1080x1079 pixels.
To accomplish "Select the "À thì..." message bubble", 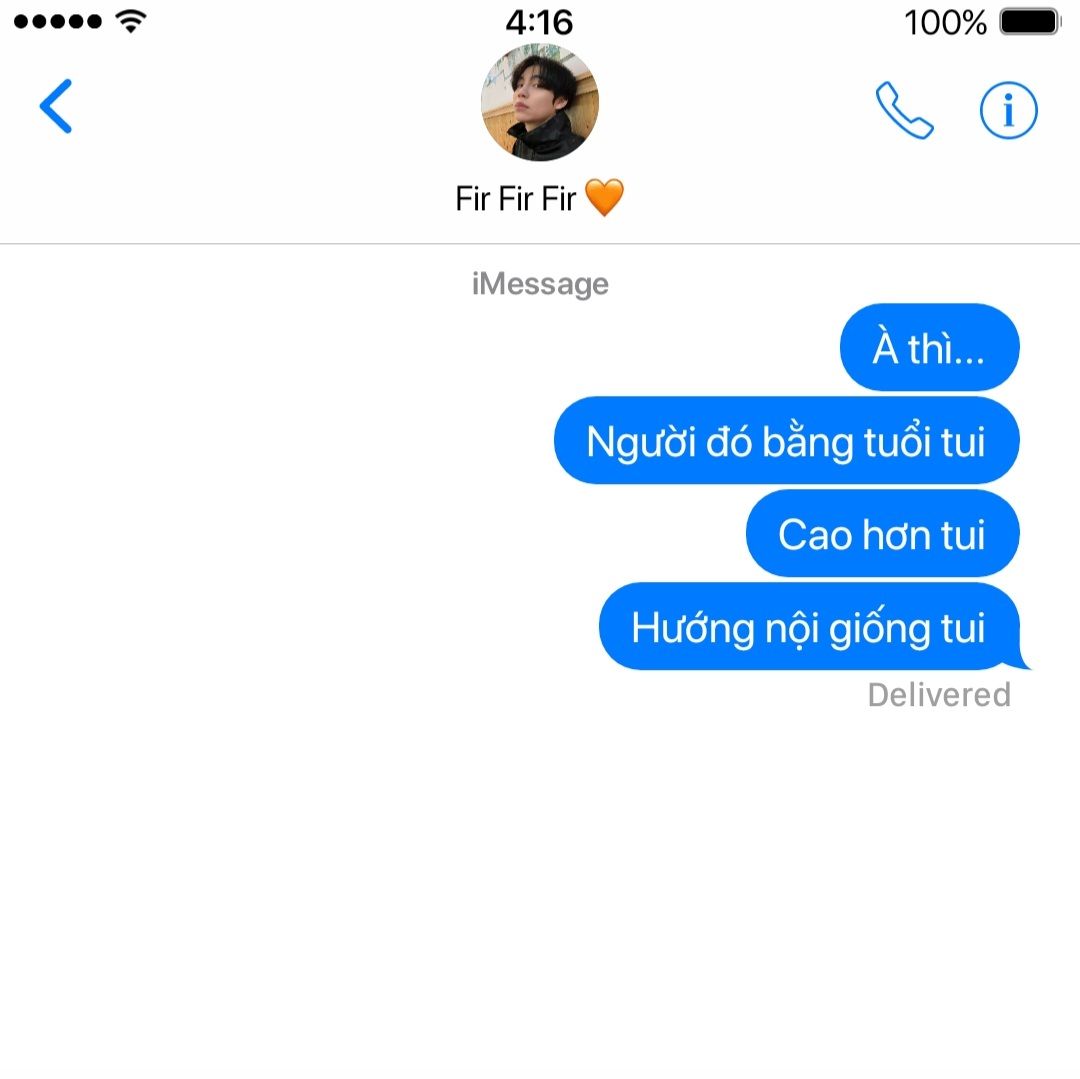I will [929, 347].
